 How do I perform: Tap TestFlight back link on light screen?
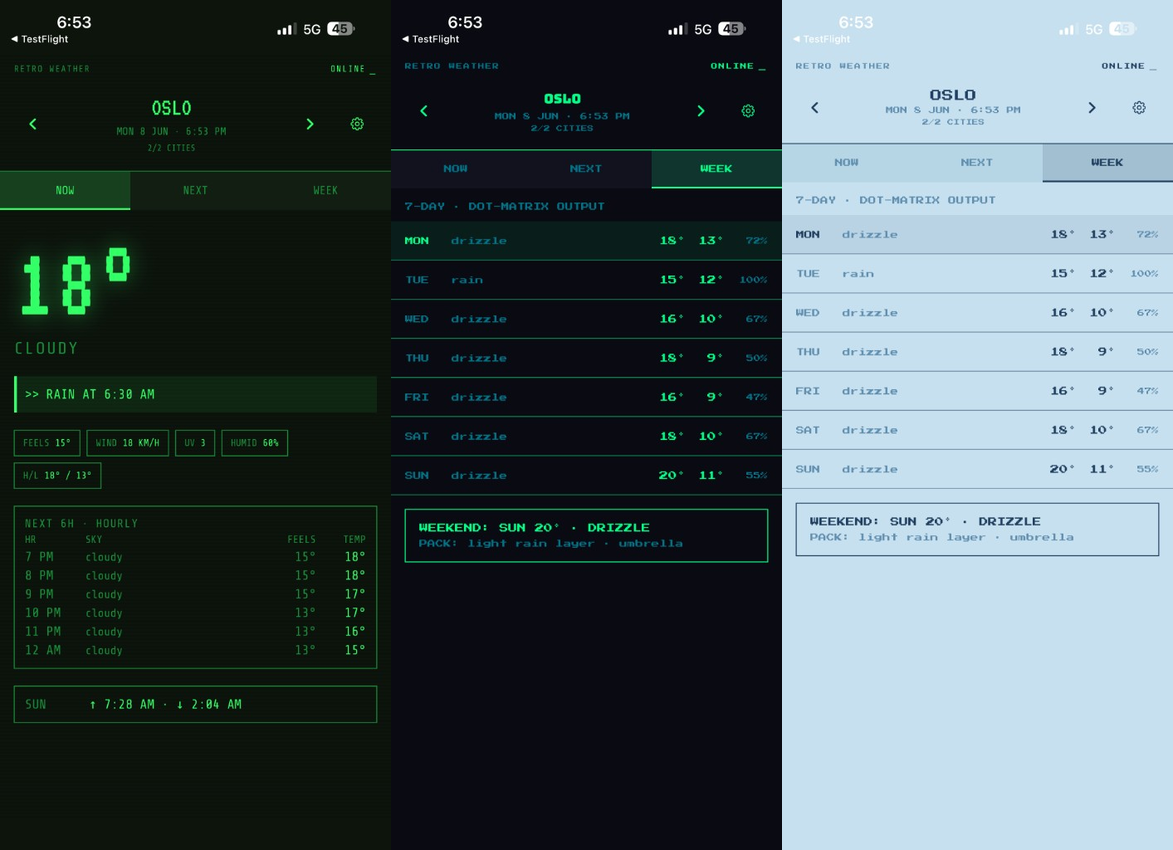(821, 39)
